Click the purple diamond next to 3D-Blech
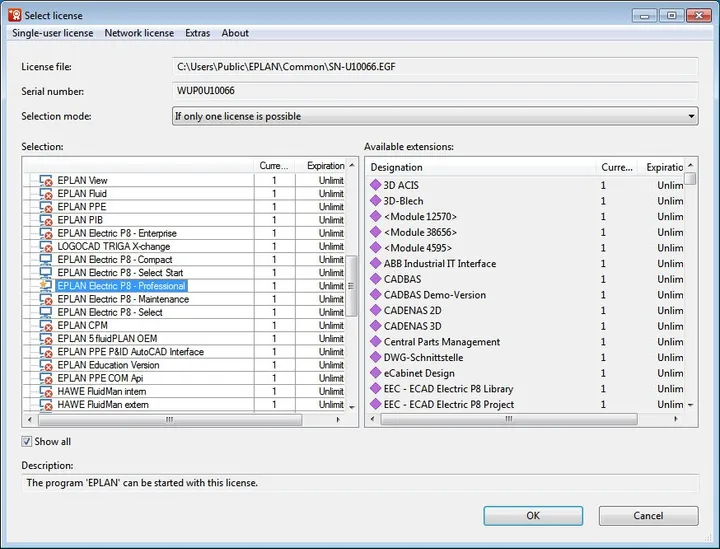 tap(376, 201)
